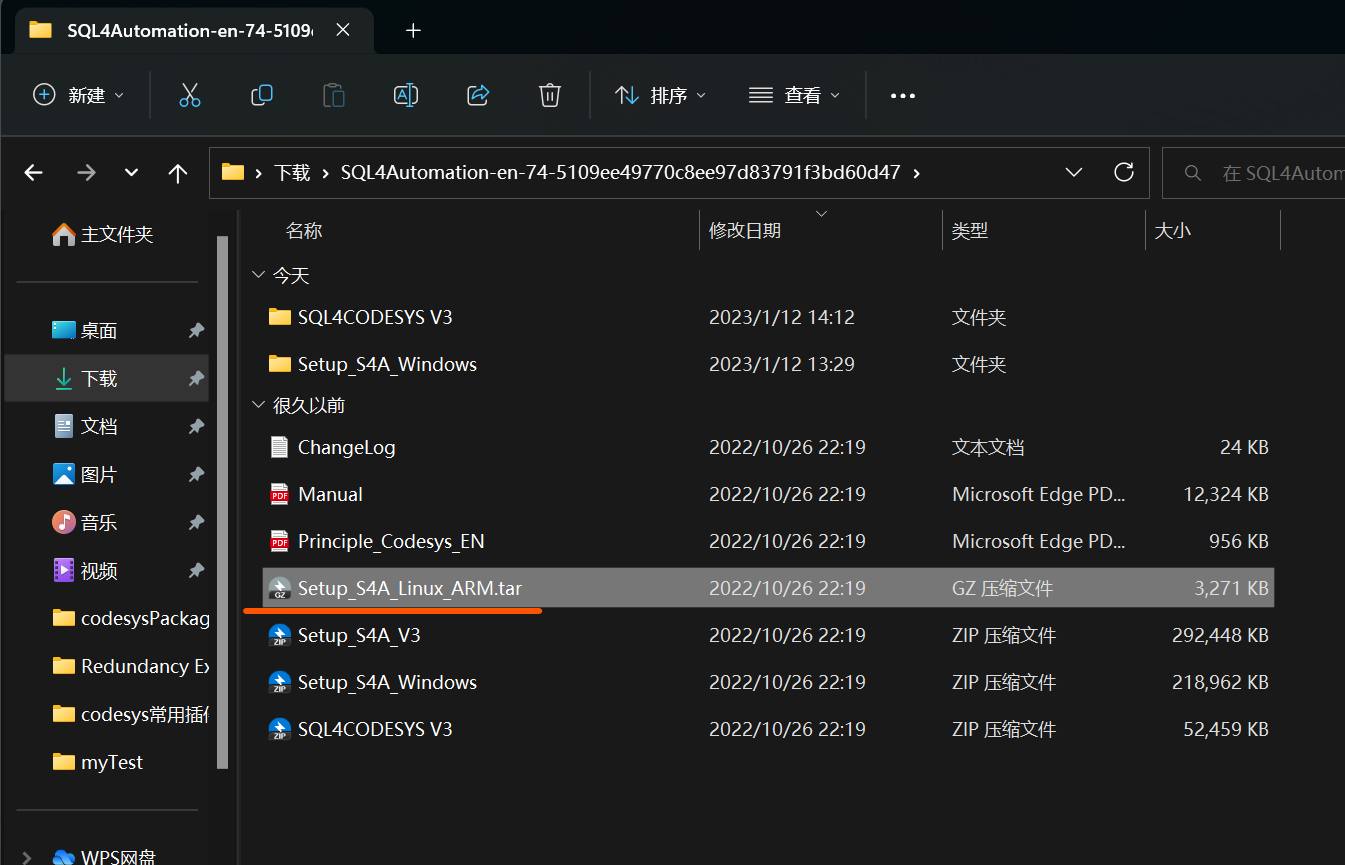Viewport: 1345px width, 865px height.
Task: Select the codesys常用插 sidebar folder
Action: (106, 714)
